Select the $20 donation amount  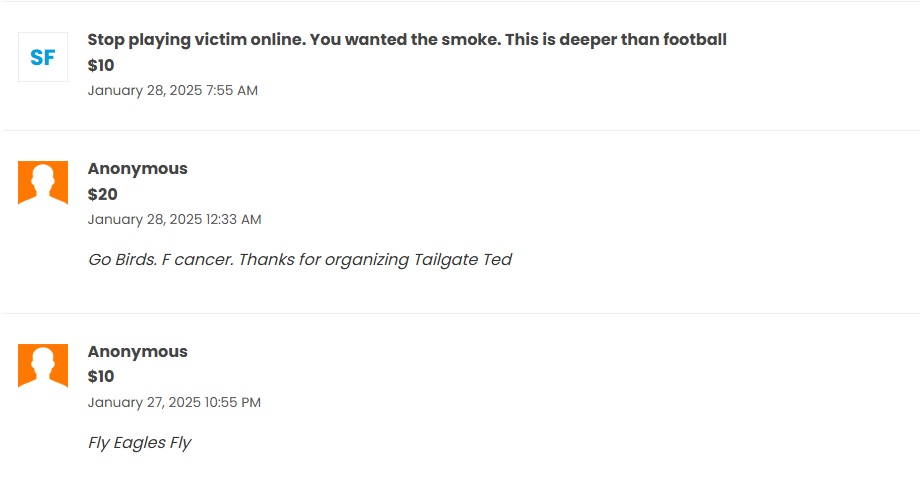click(x=102, y=194)
